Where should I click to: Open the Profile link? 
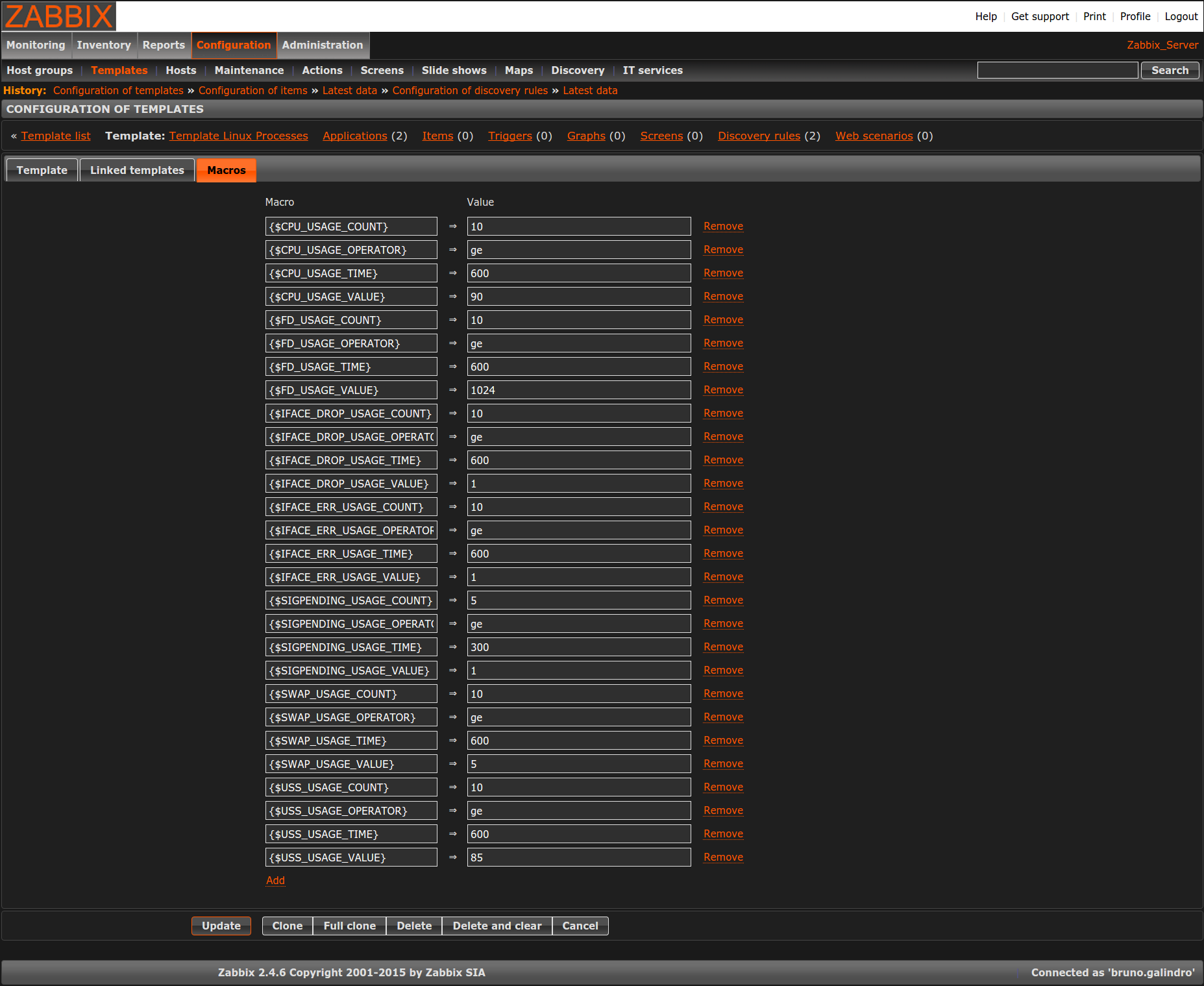tap(1135, 16)
